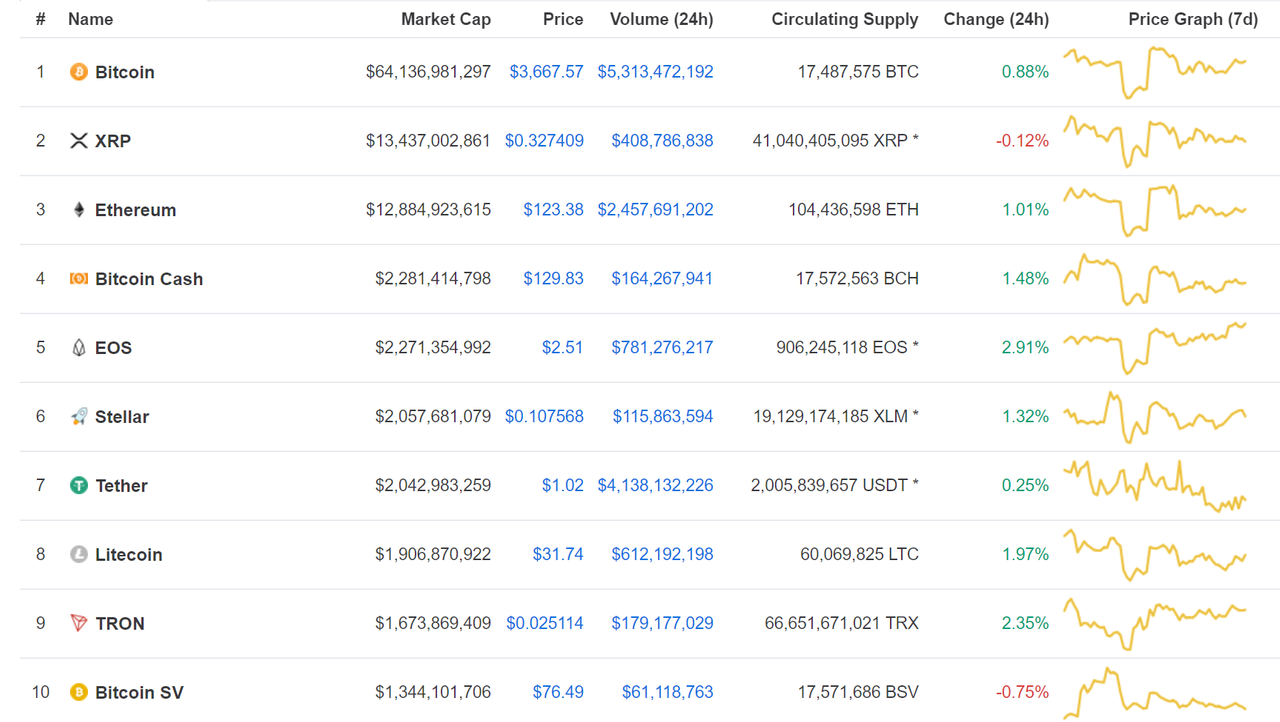Sort by Circulating Supply column header
Image resolution: width=1280 pixels, height=722 pixels.
point(844,19)
